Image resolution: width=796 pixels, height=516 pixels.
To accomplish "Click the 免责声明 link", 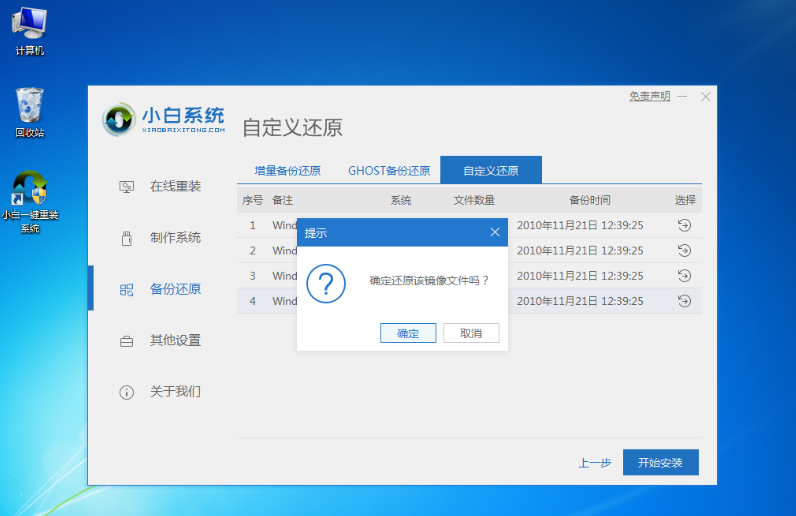I will click(649, 96).
